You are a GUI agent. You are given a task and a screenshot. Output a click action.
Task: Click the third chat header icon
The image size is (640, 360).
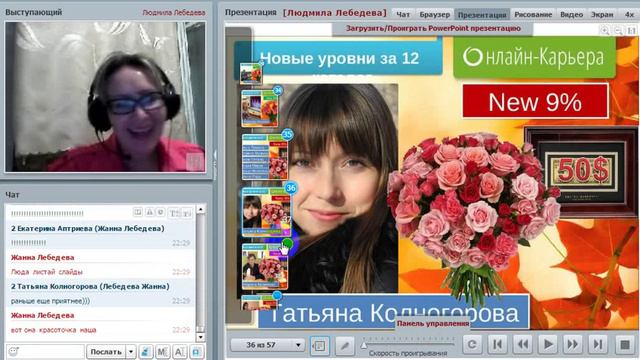pos(161,212)
